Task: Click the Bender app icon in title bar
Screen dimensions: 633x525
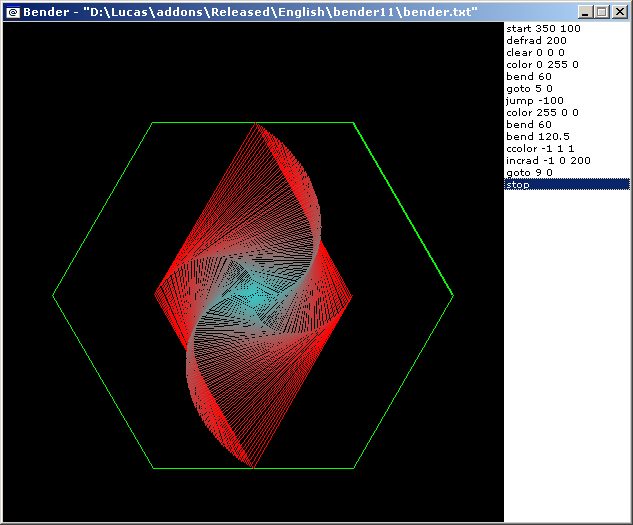Action: pos(13,12)
